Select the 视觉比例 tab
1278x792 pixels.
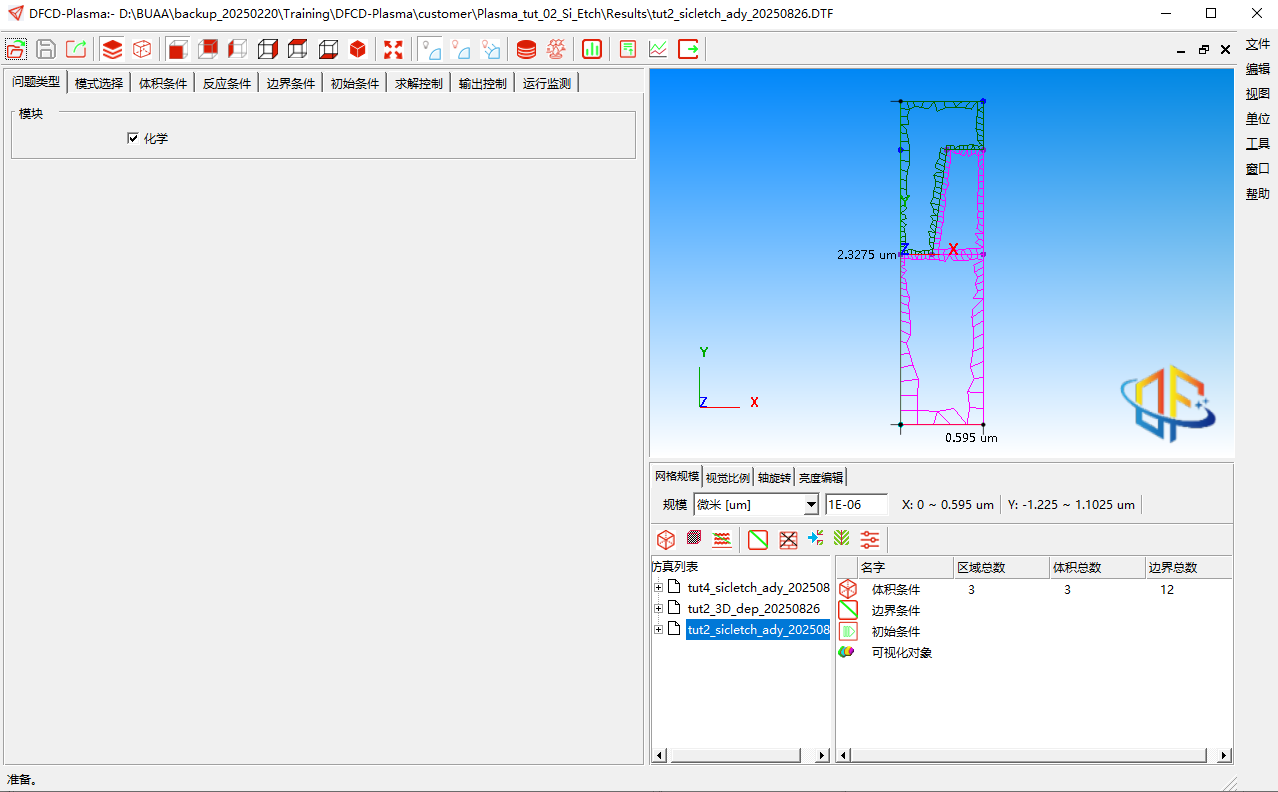pyautogui.click(x=729, y=477)
